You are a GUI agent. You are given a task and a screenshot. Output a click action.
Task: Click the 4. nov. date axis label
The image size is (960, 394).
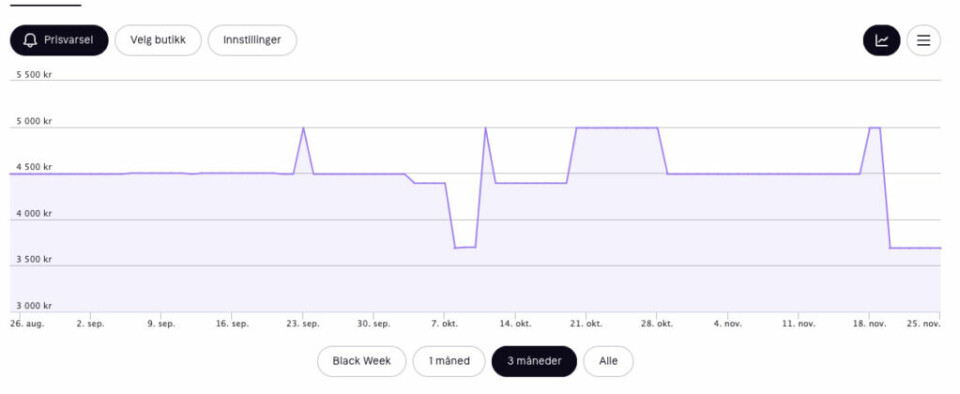pos(727,324)
